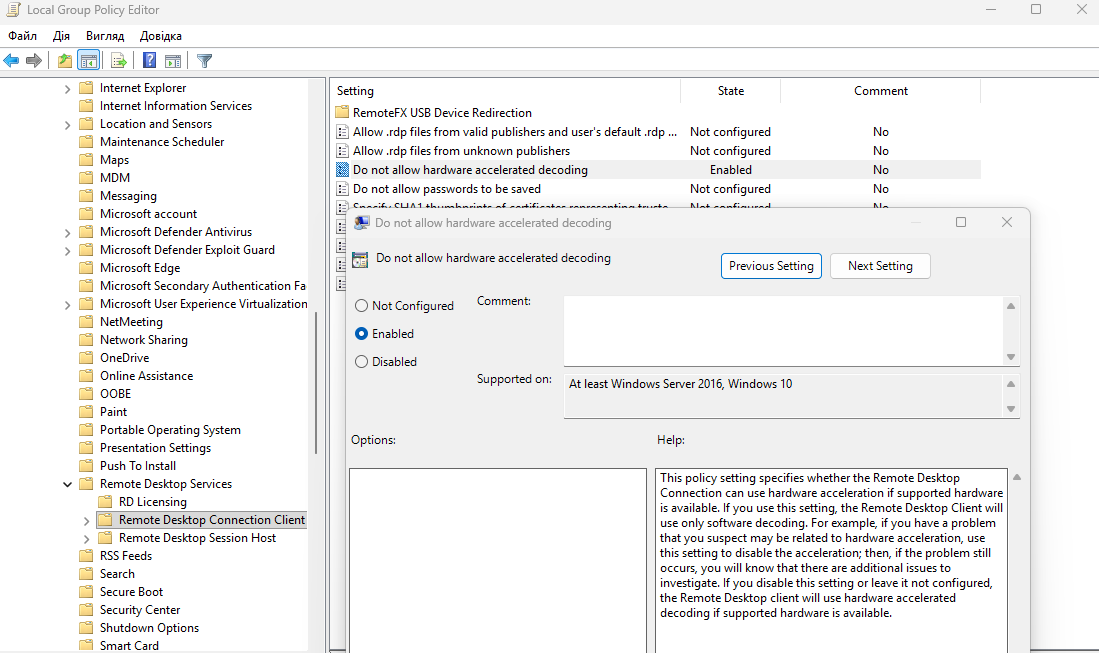The width and height of the screenshot is (1099, 653).
Task: Click the Help text scrollbar up arrow
Action: point(1017,477)
